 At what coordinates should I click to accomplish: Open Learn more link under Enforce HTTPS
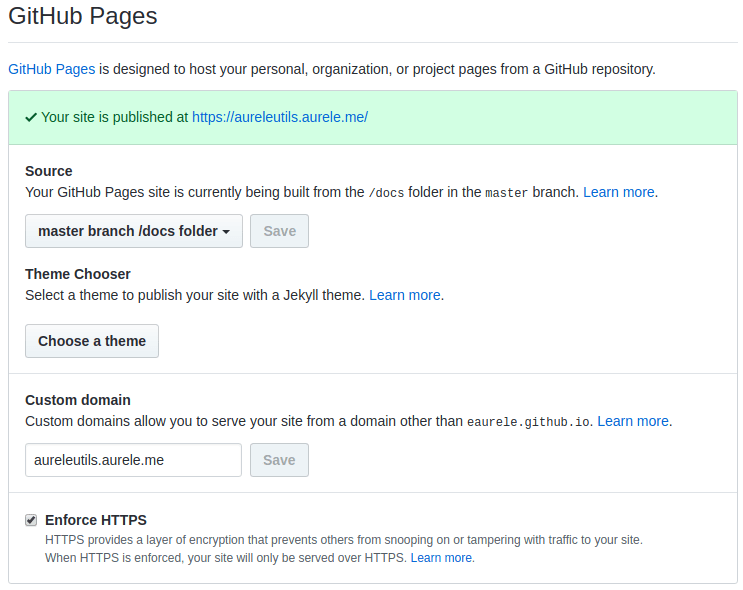coord(441,558)
